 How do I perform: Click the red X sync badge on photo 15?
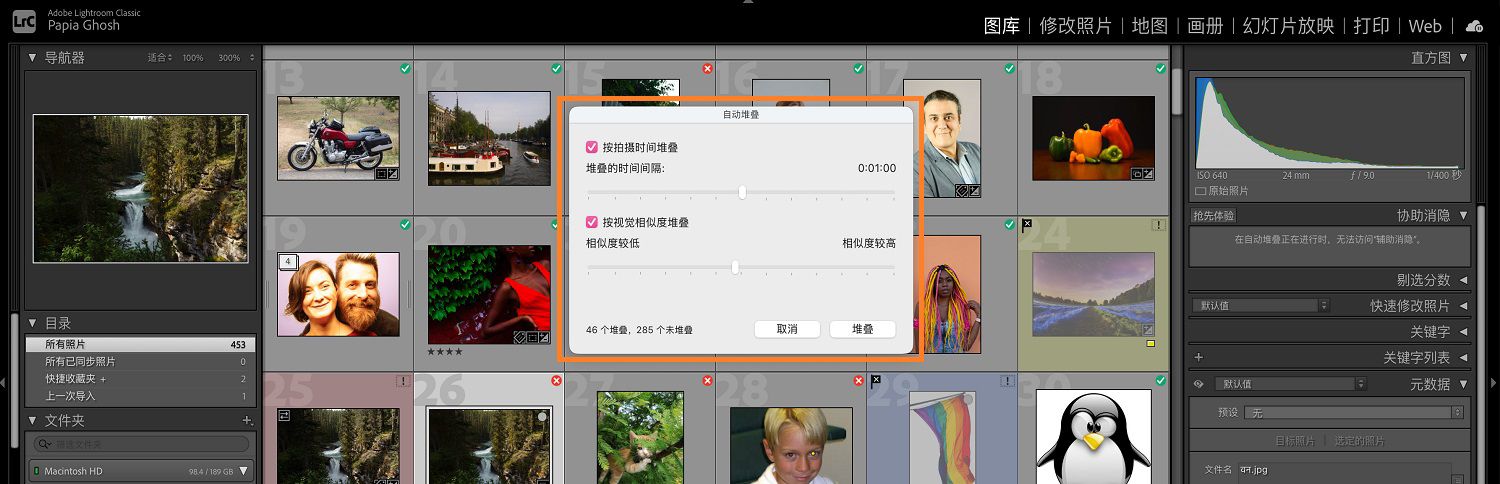[708, 68]
